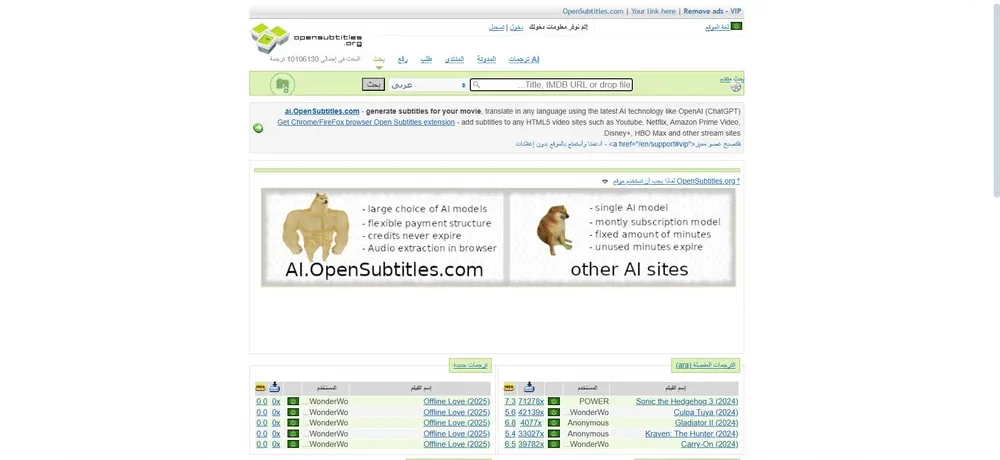
Task: Click the green arrow icon beside announcements
Action: [x=258, y=128]
